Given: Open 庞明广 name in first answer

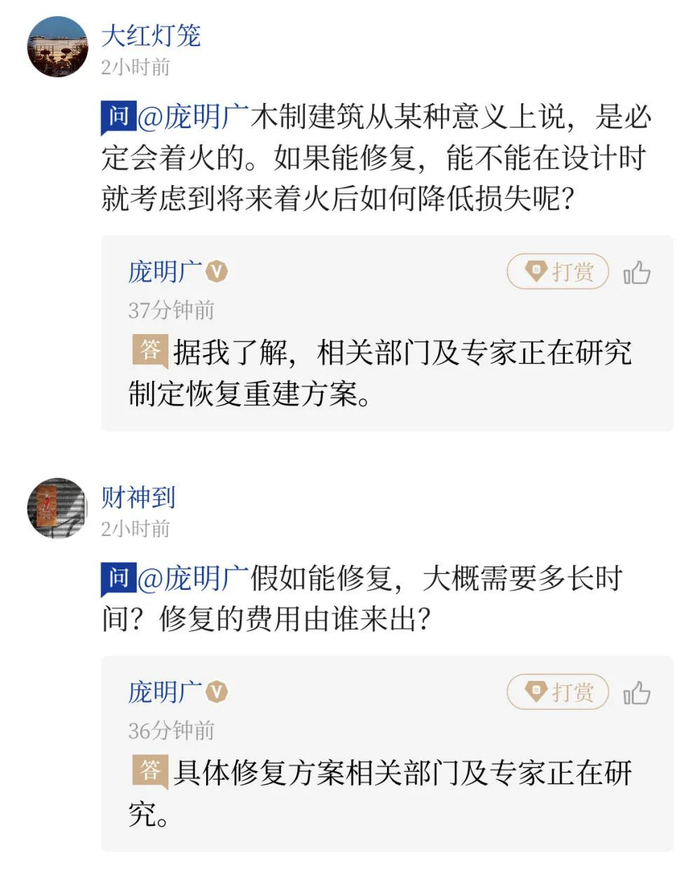Looking at the screenshot, I should point(165,272).
